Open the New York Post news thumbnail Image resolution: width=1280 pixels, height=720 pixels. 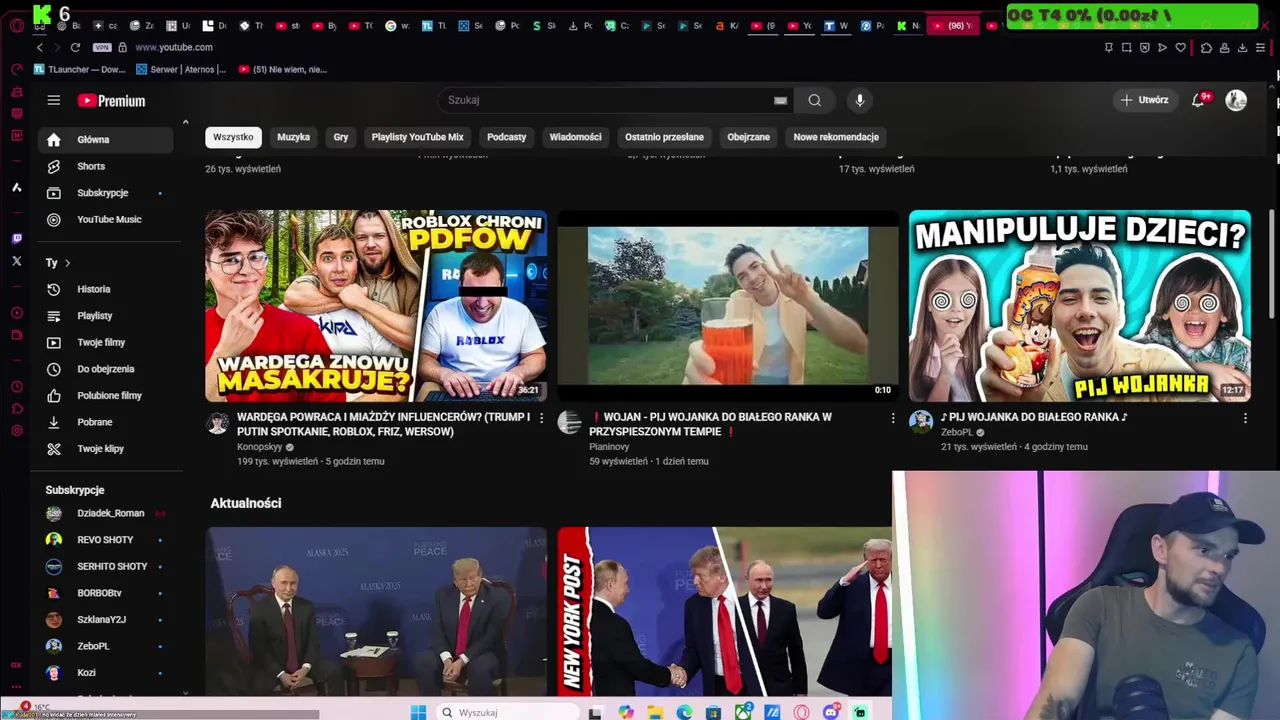pyautogui.click(x=725, y=611)
